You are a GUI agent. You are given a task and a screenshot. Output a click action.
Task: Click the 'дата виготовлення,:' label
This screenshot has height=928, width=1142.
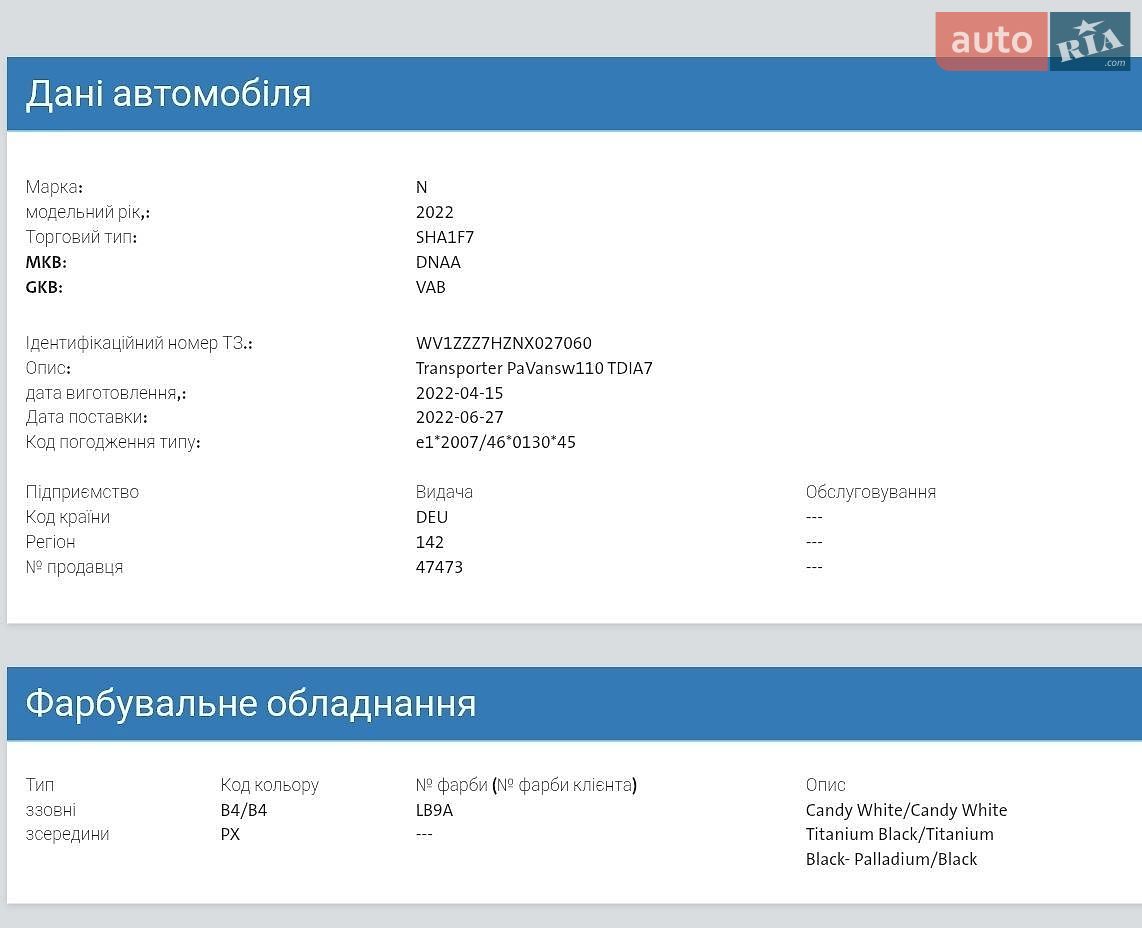coord(106,393)
